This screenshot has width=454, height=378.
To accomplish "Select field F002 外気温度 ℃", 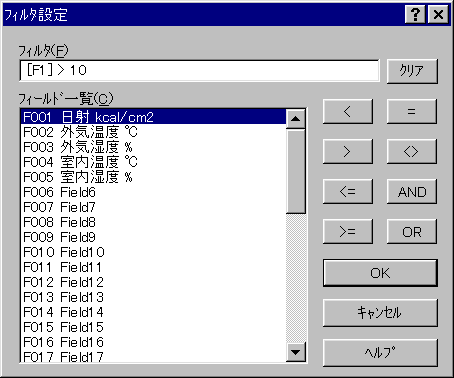I will coord(153,132).
